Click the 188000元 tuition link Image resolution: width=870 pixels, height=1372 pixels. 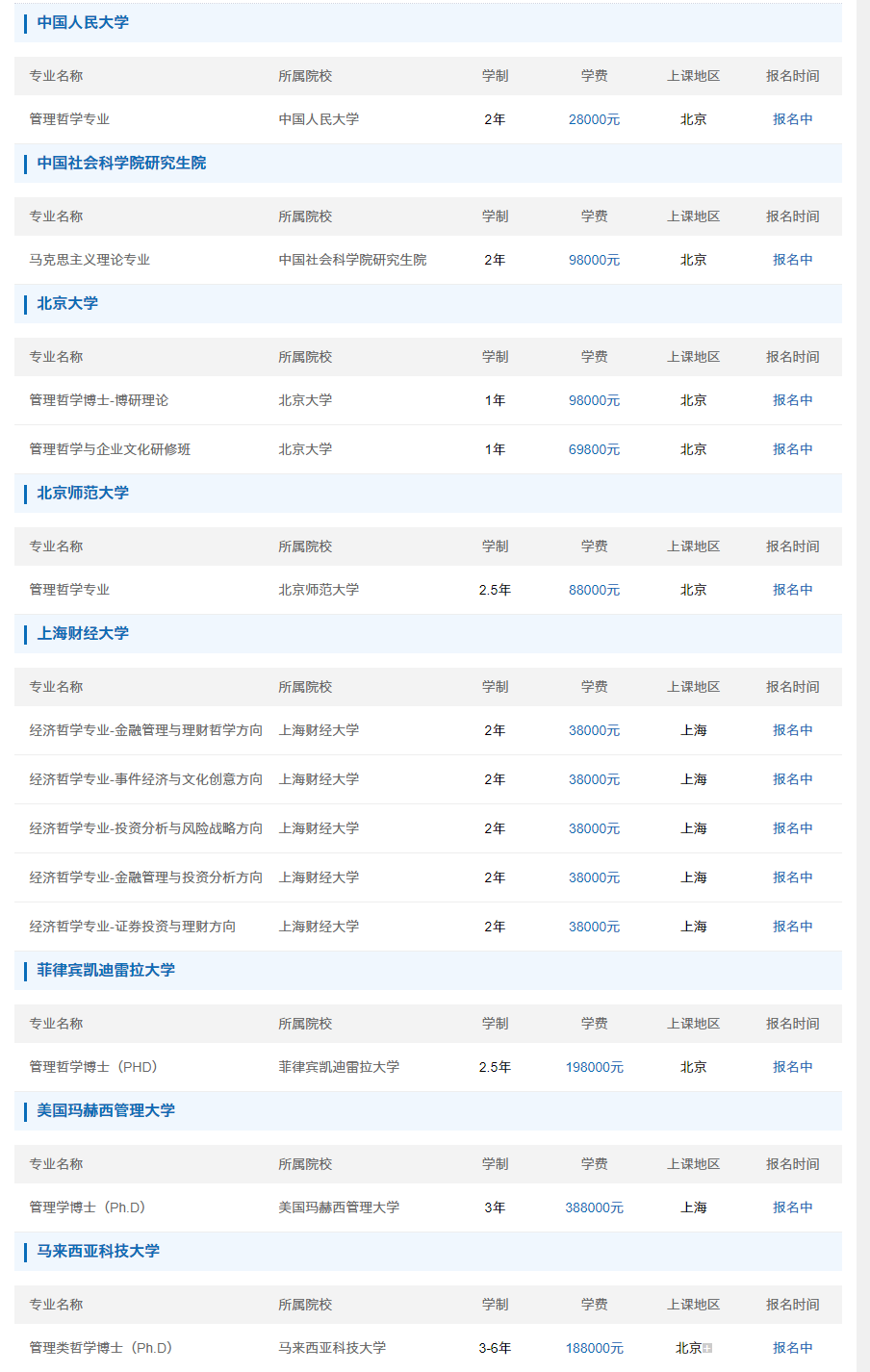click(x=594, y=1348)
